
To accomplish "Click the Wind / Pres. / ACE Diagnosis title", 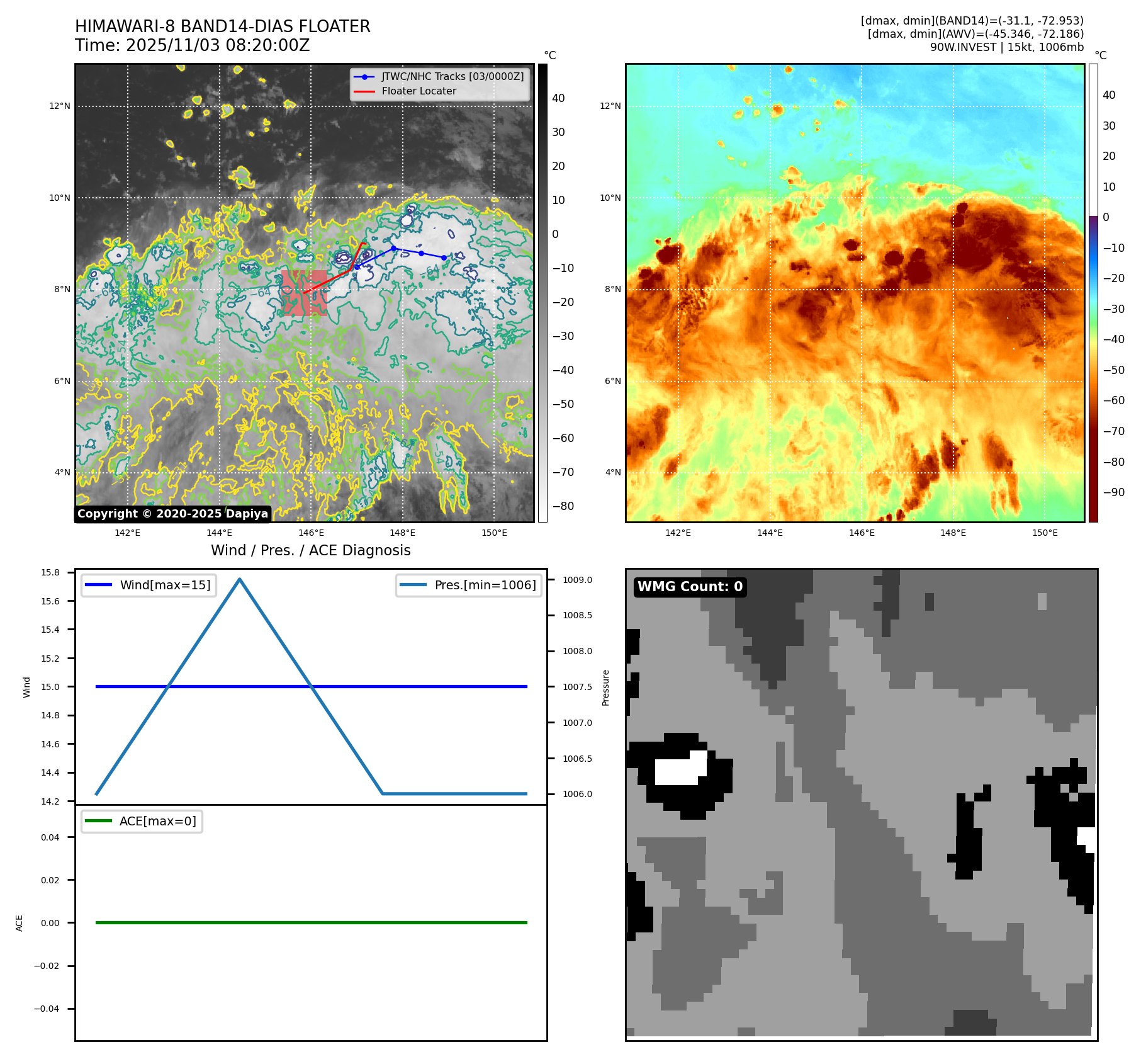I will 310,550.
